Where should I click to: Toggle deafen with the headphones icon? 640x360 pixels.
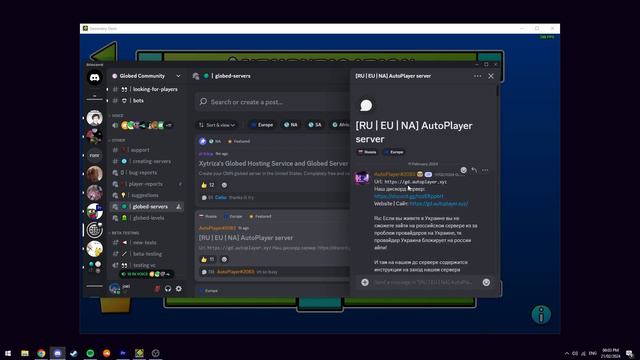point(168,289)
